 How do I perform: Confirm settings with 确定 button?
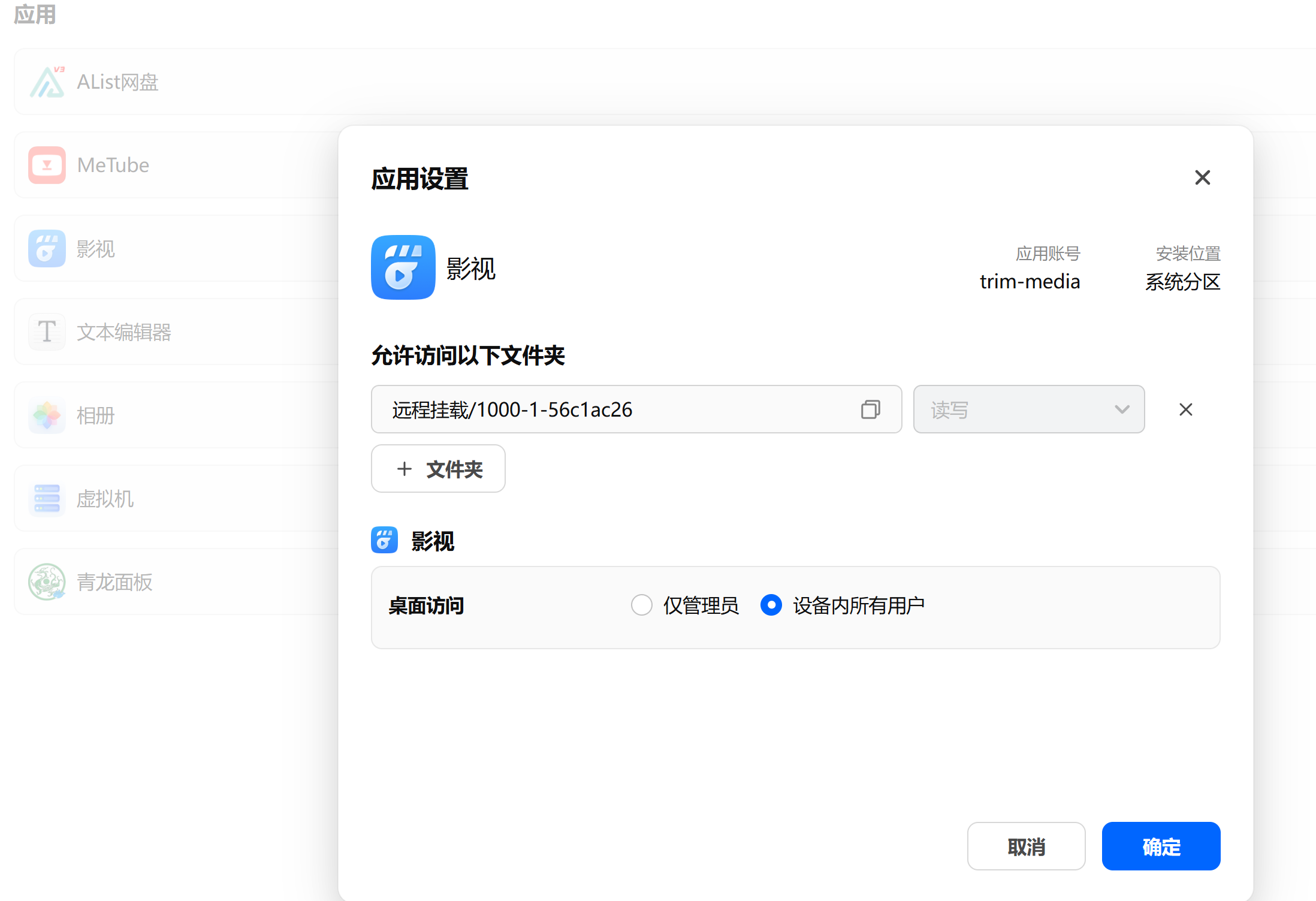coord(1161,846)
